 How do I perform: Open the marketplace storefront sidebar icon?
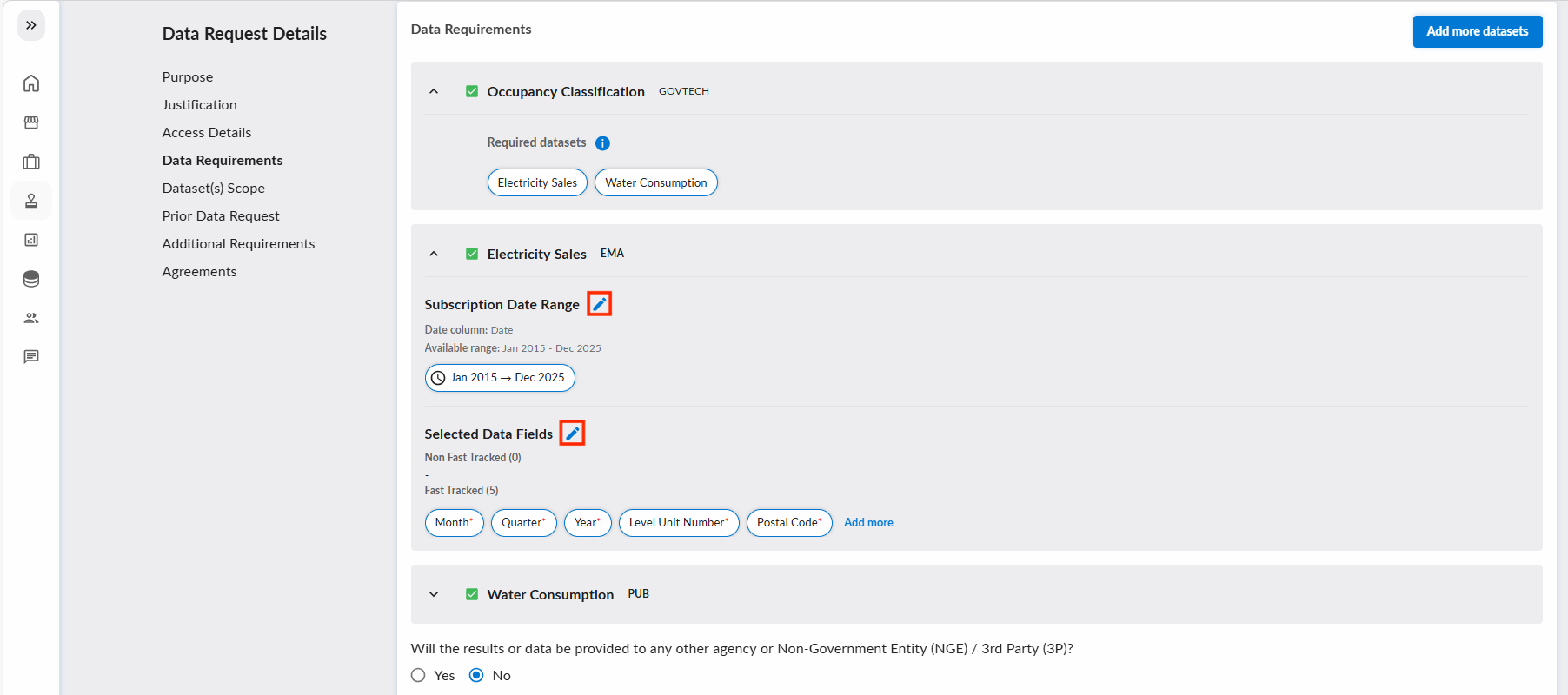[x=31, y=122]
